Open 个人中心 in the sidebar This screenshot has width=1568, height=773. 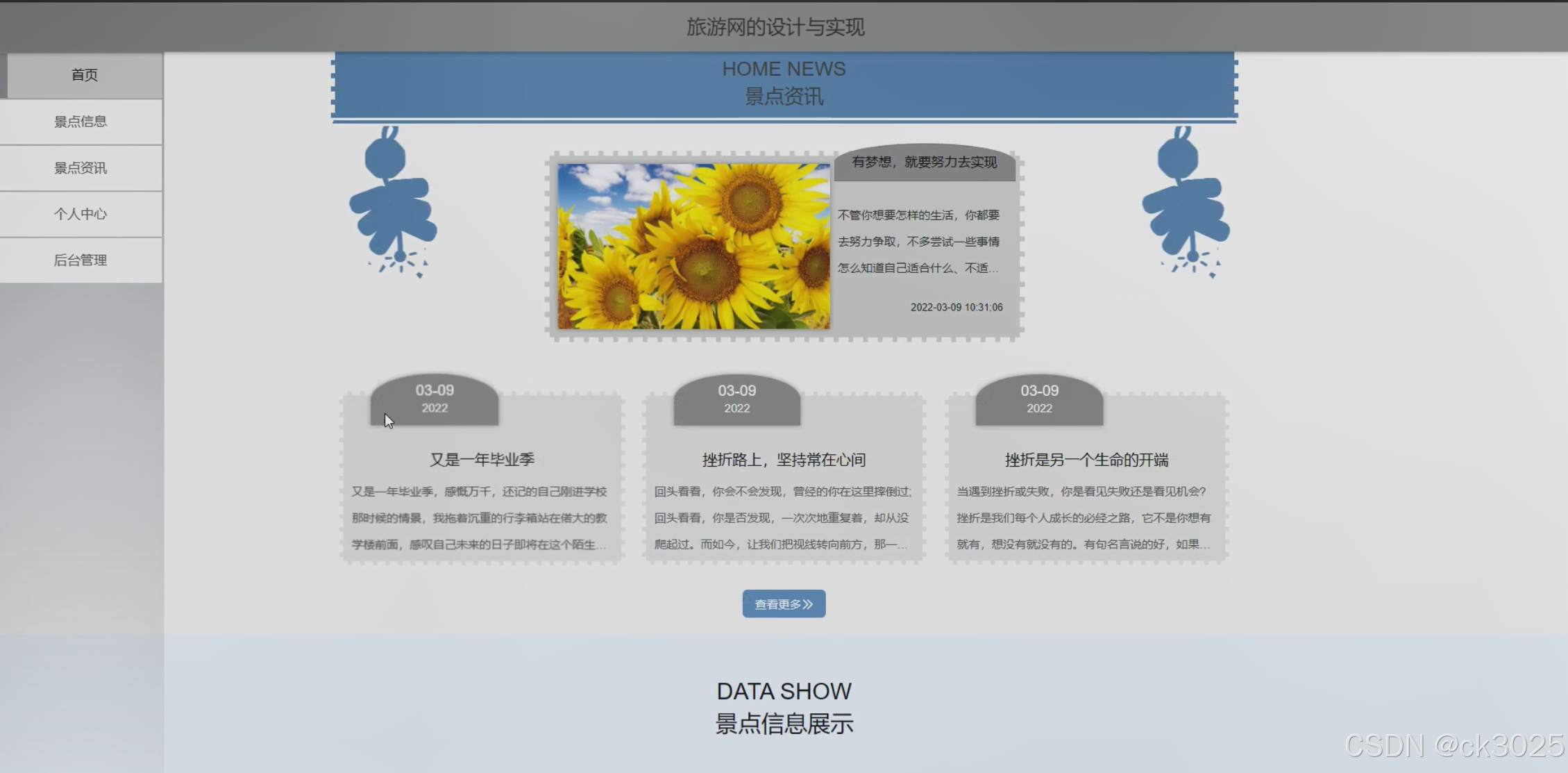pos(81,214)
